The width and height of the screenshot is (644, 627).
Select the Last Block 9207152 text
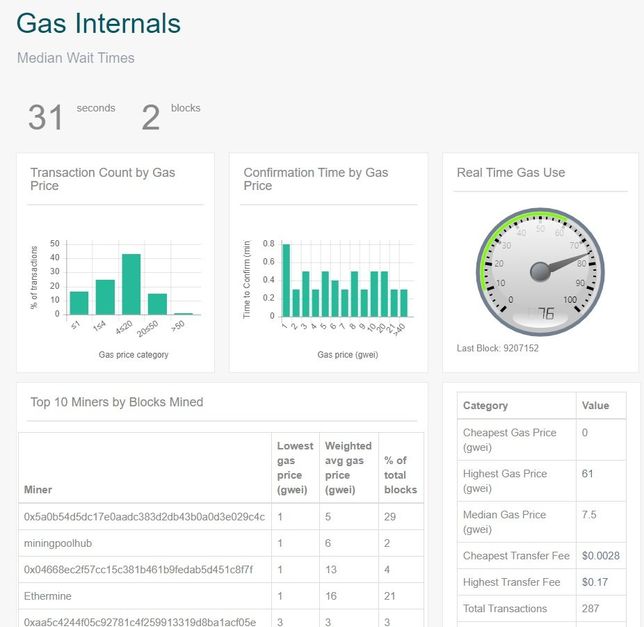[498, 348]
